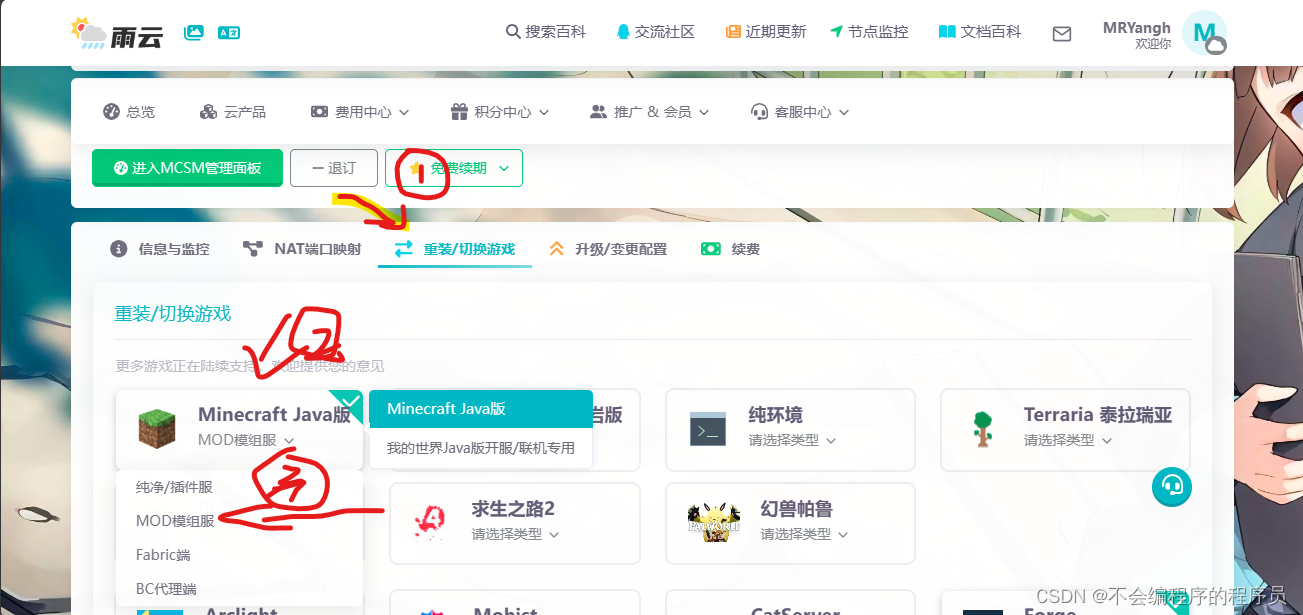Click 我的世界Java版开服/联机专用 tooltip text

[481, 448]
